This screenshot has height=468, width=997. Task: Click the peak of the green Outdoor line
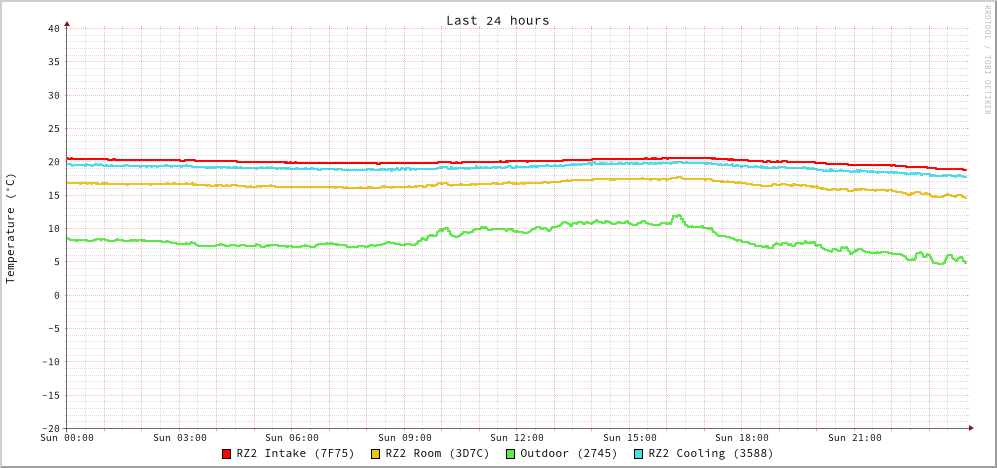(678, 215)
